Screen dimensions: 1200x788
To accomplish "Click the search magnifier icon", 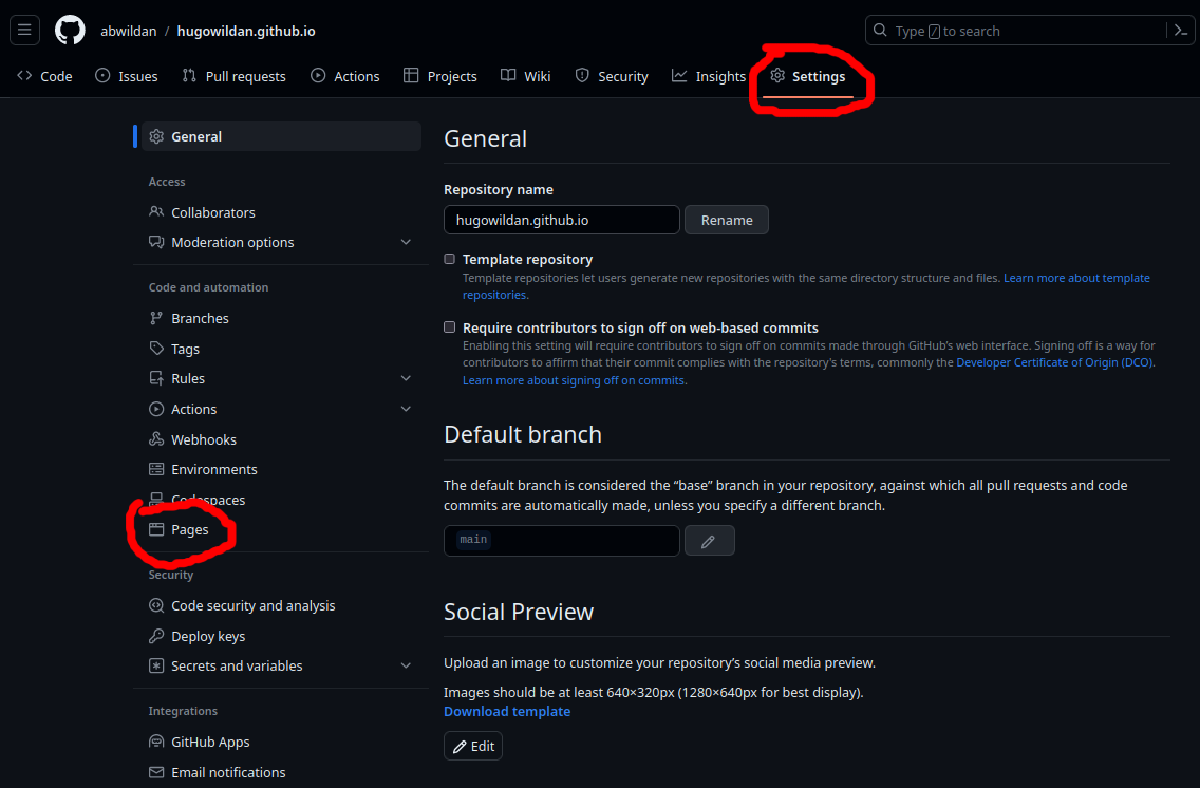I will (880, 31).
